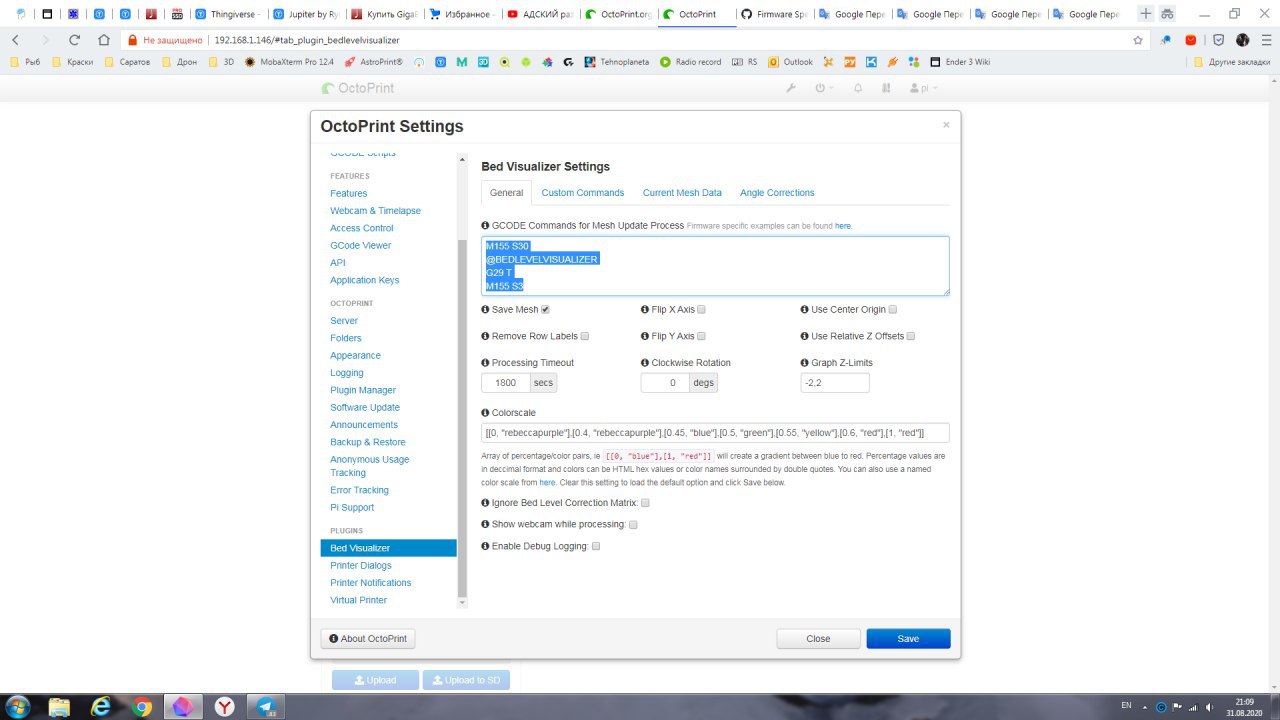Click the Save button
The width and height of the screenshot is (1280, 720).
(908, 639)
